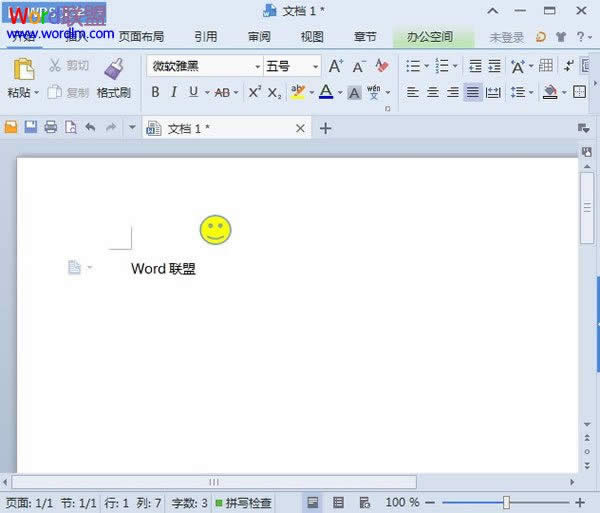Click the Paste clipboard icon
The image size is (600, 513).
(22, 69)
